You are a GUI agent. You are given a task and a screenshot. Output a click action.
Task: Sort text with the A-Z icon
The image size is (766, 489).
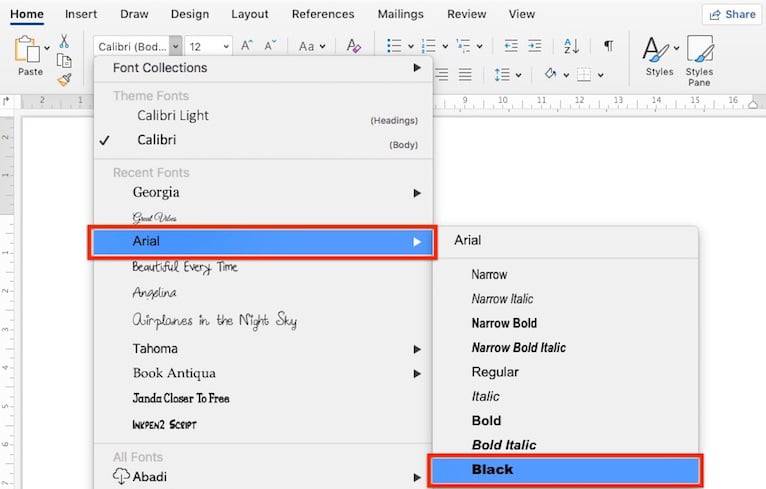point(571,46)
